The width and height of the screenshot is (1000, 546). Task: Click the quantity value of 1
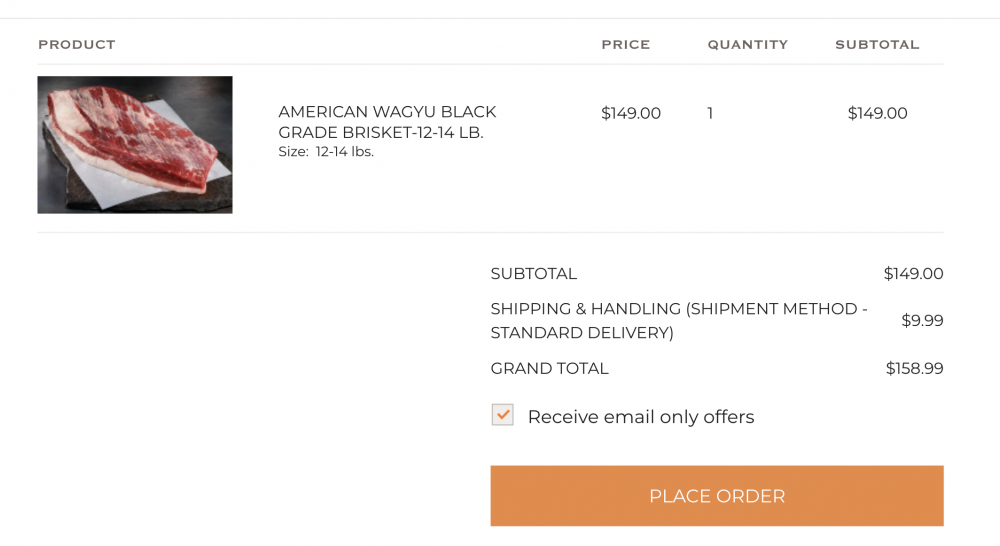[x=710, y=113]
